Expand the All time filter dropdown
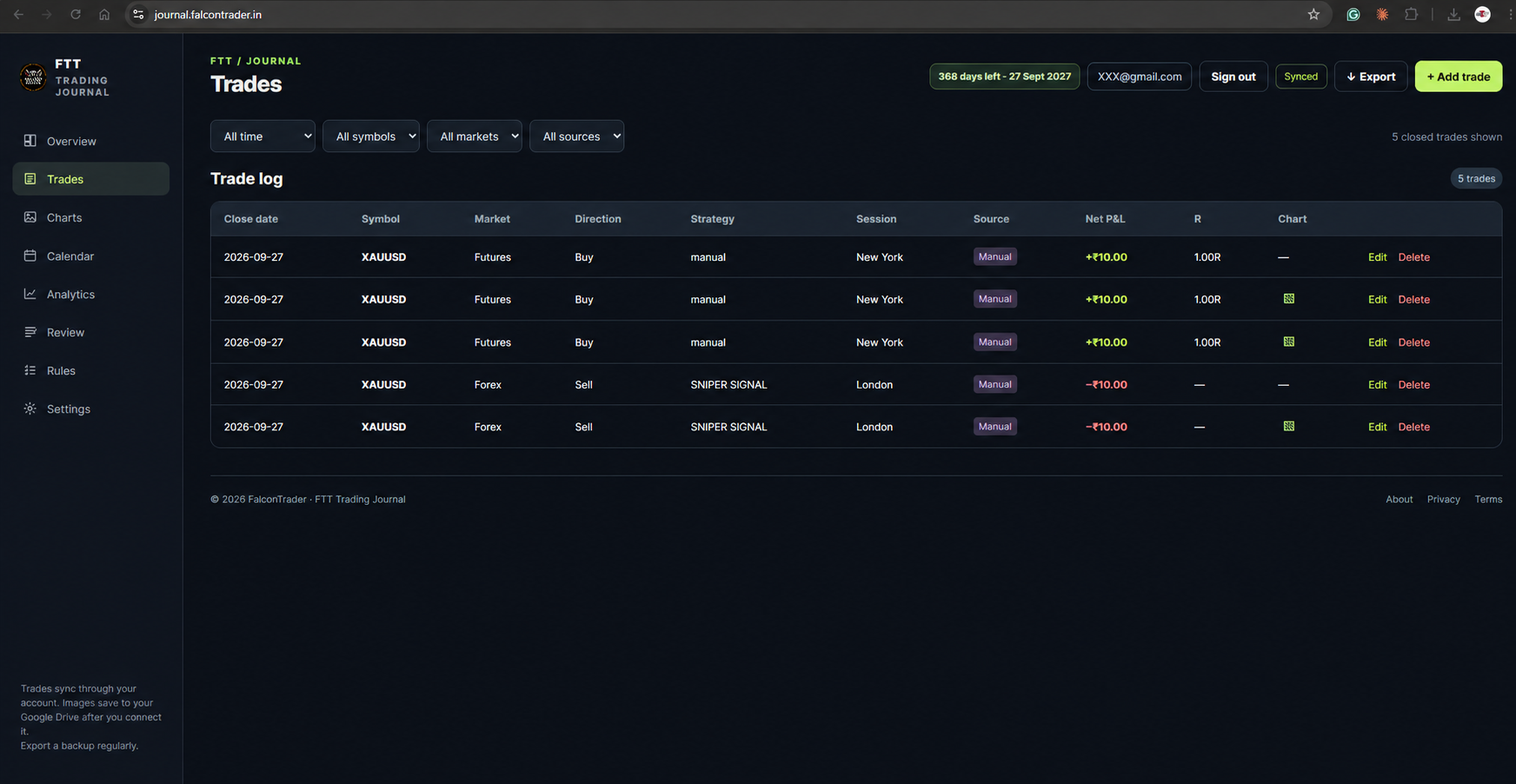The image size is (1516, 784). pos(263,136)
